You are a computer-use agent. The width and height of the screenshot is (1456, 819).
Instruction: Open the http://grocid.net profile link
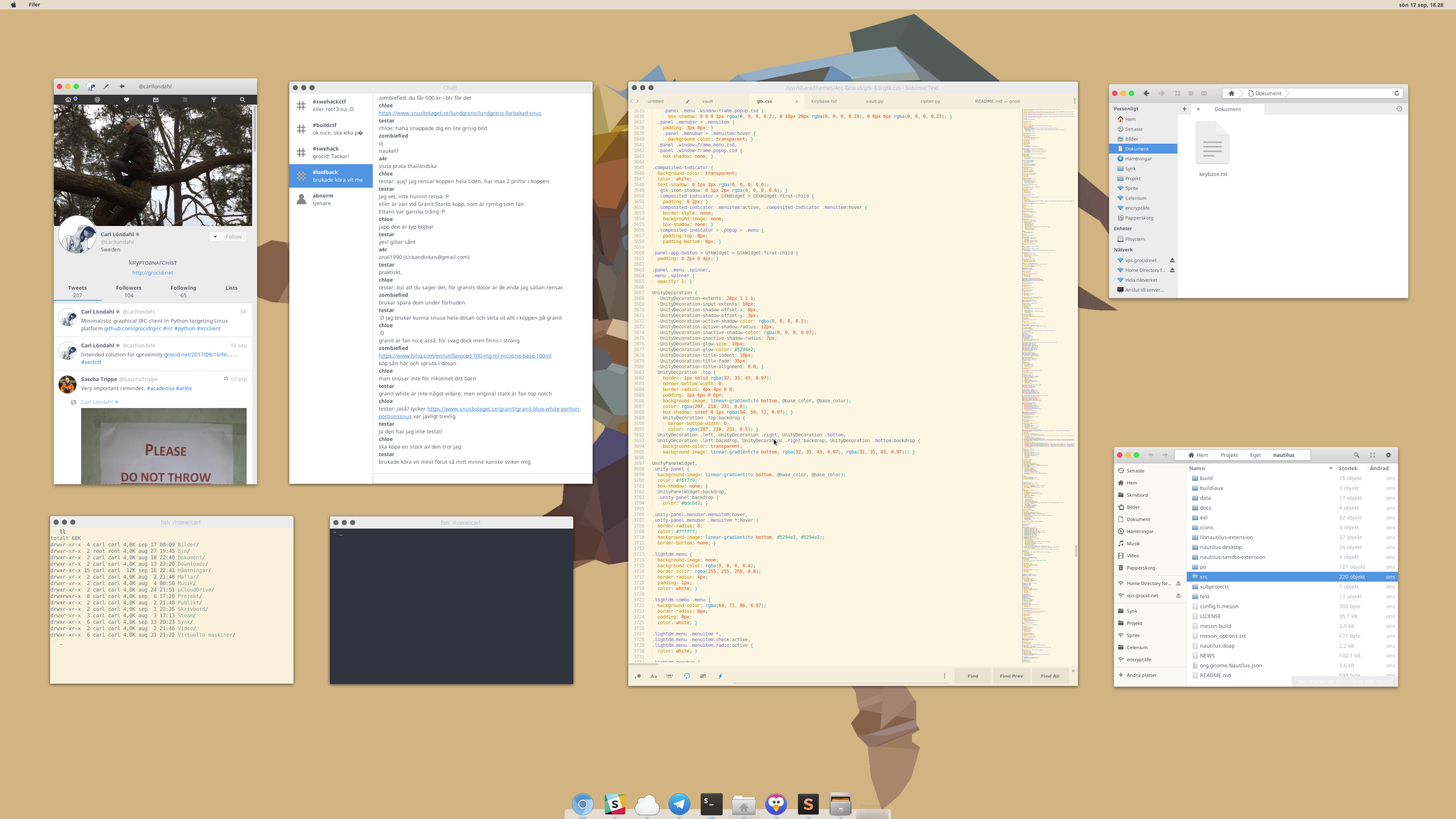(x=152, y=273)
